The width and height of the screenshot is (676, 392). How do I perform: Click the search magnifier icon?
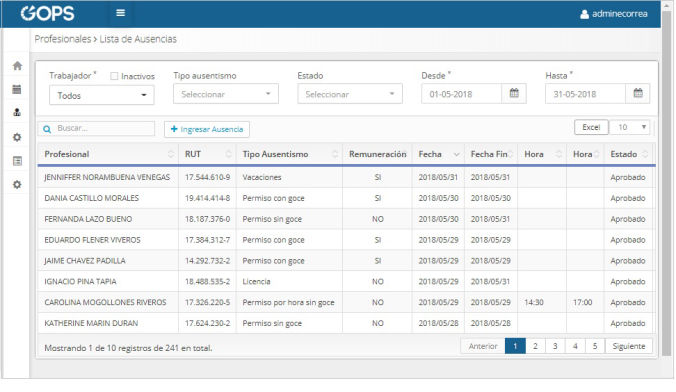click(x=47, y=129)
